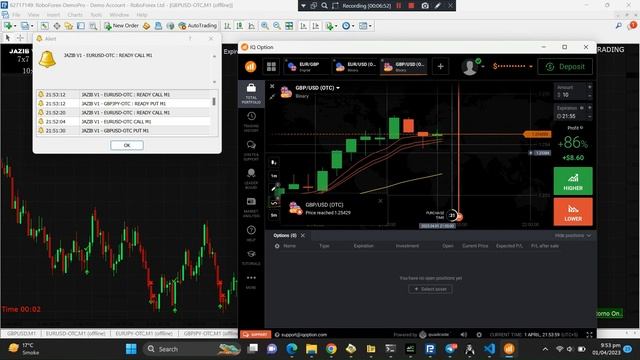The image size is (640, 360).
Task: Click the tile windows grid icon in MetaTrader
Action: click(x=289, y=26)
